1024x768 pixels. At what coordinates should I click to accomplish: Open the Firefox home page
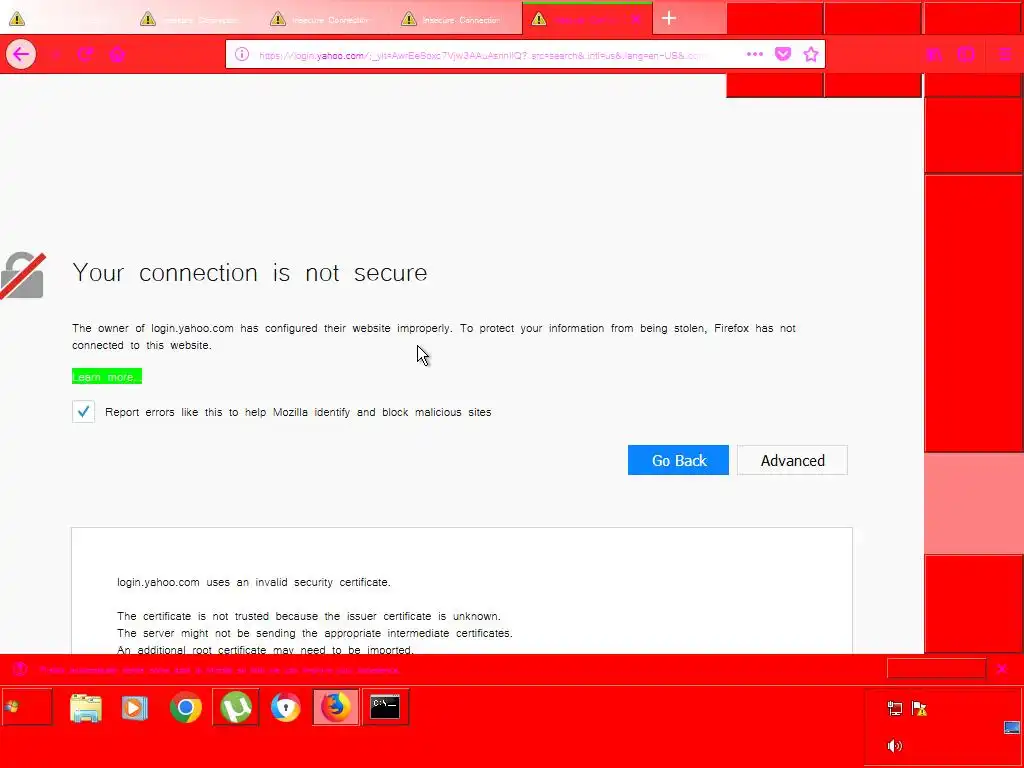tap(117, 54)
